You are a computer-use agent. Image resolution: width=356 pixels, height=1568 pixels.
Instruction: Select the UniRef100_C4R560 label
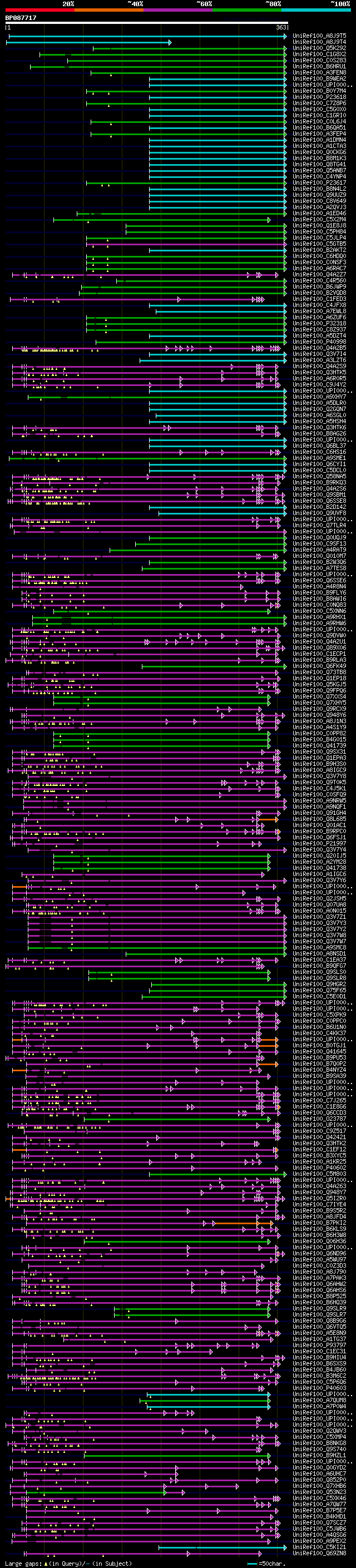319,280
